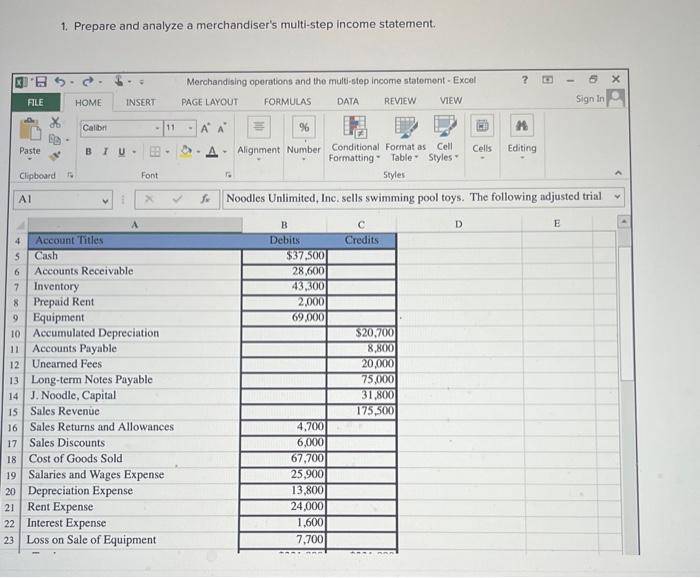Click the touch mode quick access icon
Screen dimensions: 700x578
[119, 81]
